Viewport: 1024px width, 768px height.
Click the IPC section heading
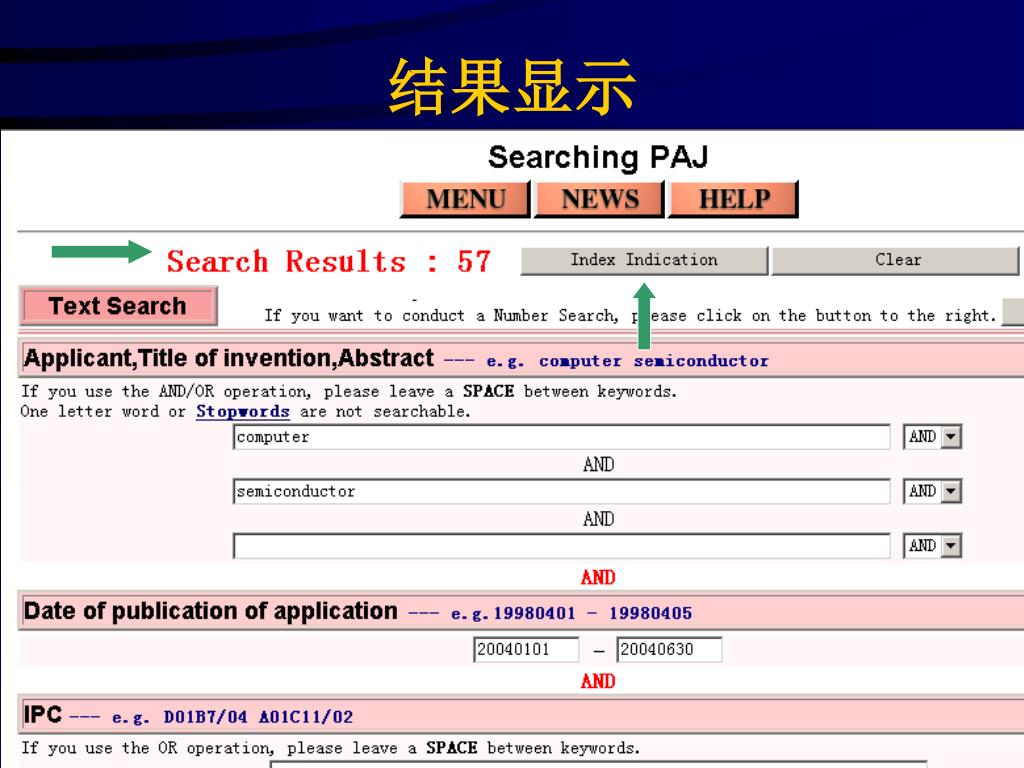click(42, 714)
